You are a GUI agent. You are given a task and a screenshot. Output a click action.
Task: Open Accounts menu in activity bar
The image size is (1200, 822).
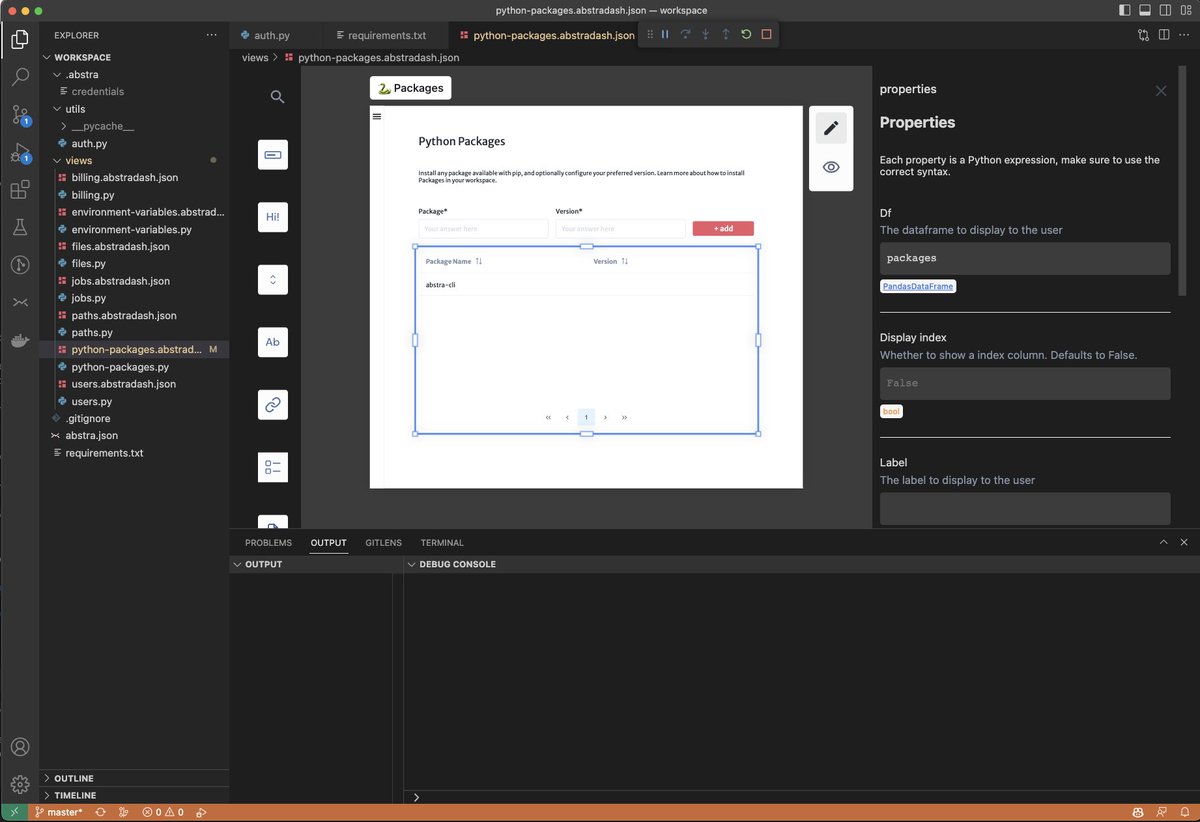tap(19, 747)
